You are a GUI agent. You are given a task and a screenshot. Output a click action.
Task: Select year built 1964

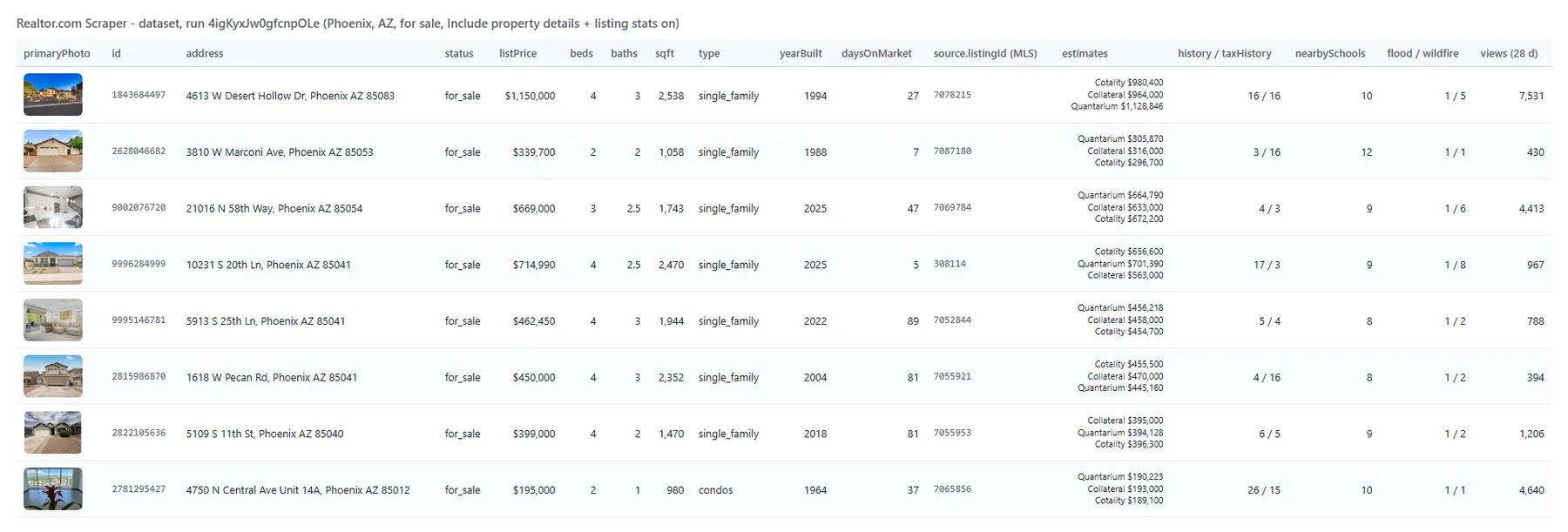click(815, 490)
